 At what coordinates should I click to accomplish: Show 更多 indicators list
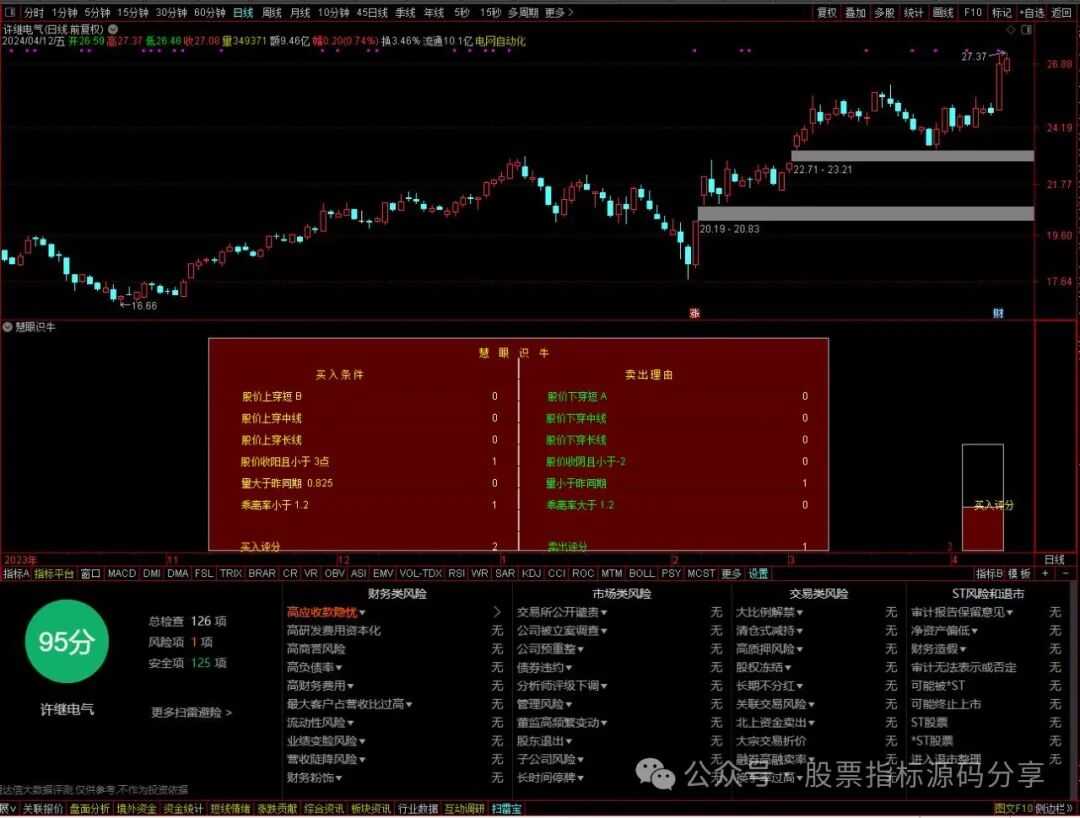(731, 573)
